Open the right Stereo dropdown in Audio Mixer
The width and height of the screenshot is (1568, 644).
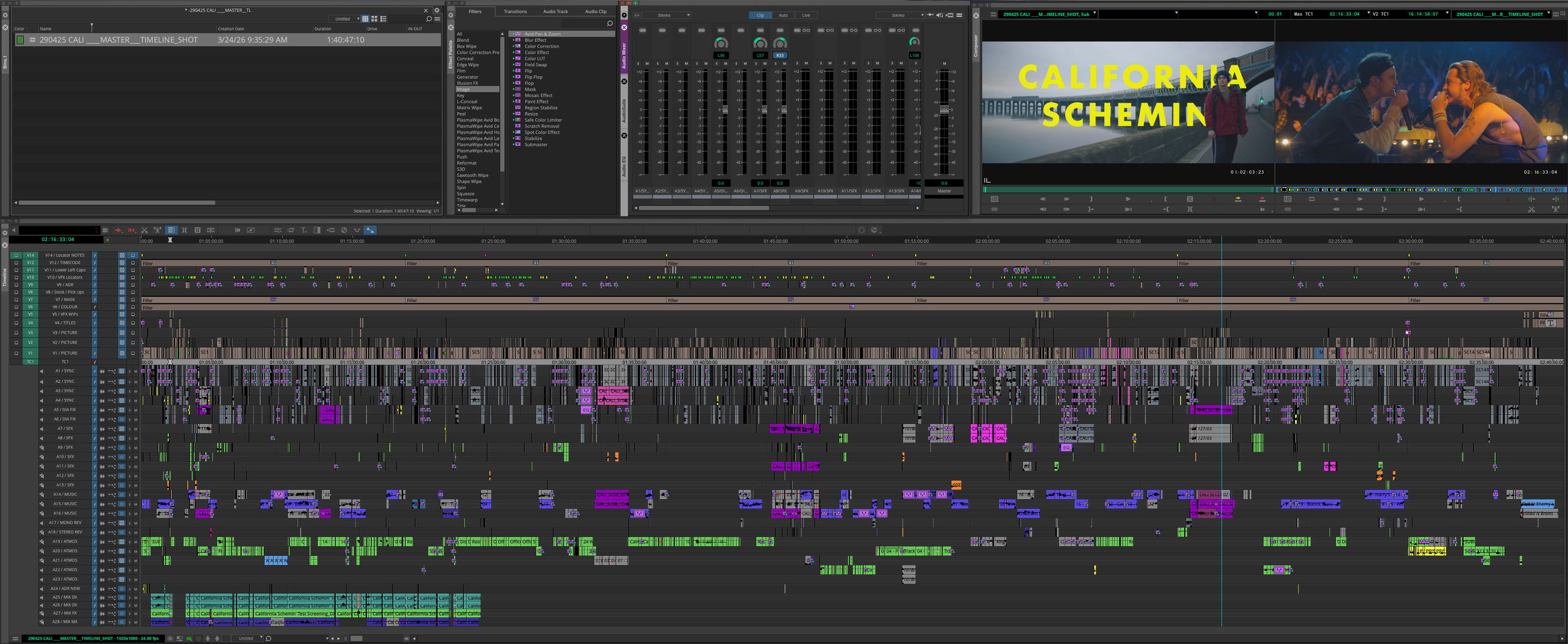click(900, 15)
